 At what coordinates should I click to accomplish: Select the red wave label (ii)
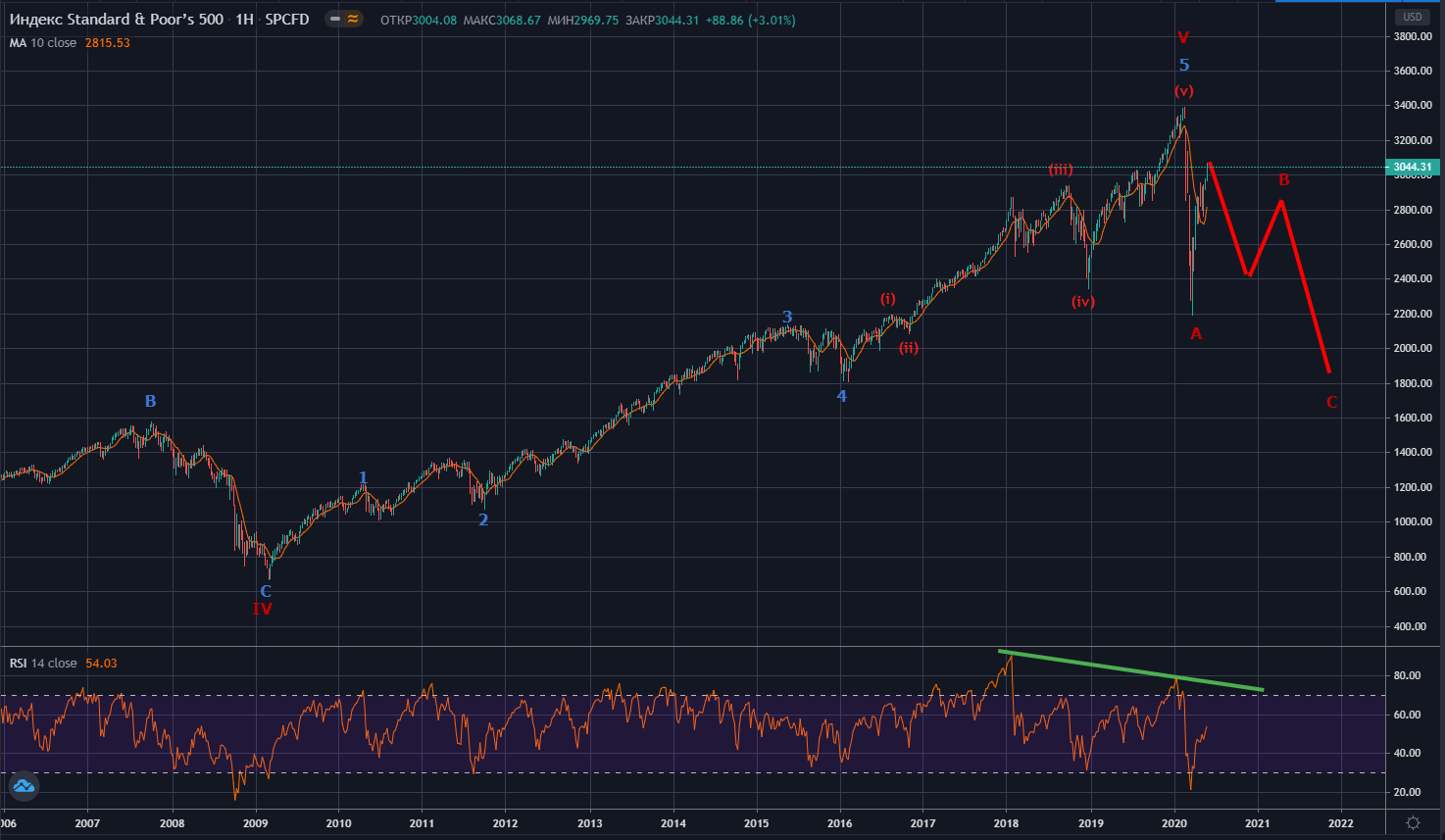point(909,348)
